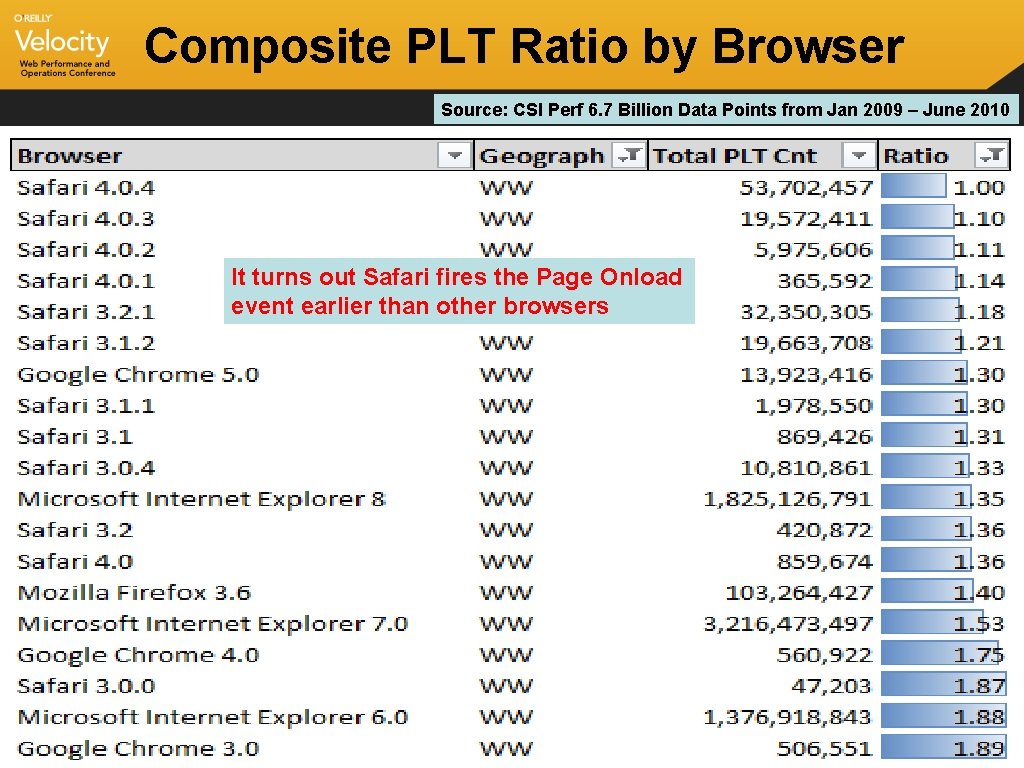
Task: Click the count 420,872
Action: [825, 531]
